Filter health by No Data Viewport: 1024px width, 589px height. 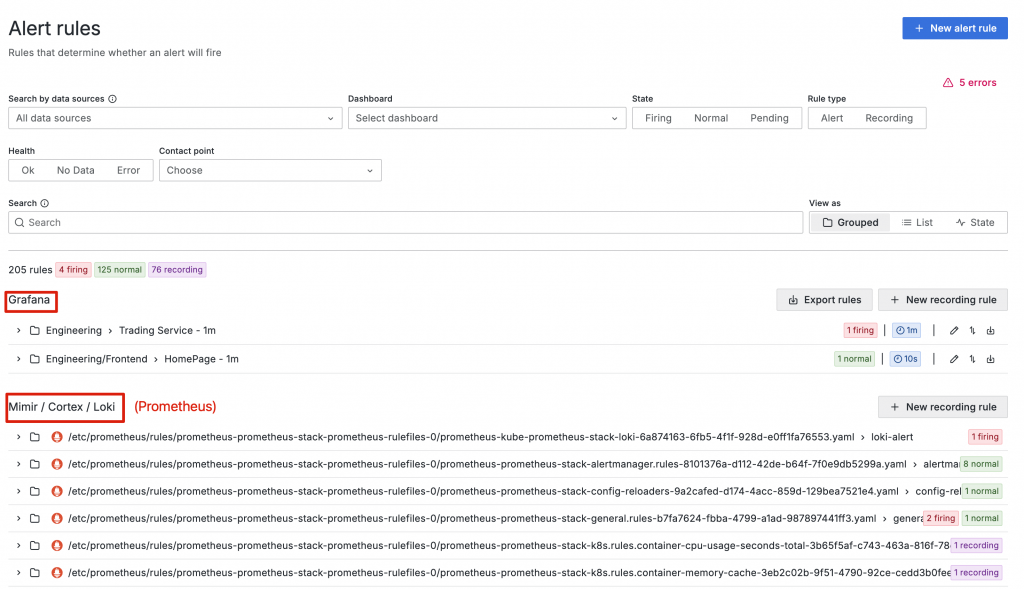pyautogui.click(x=75, y=170)
